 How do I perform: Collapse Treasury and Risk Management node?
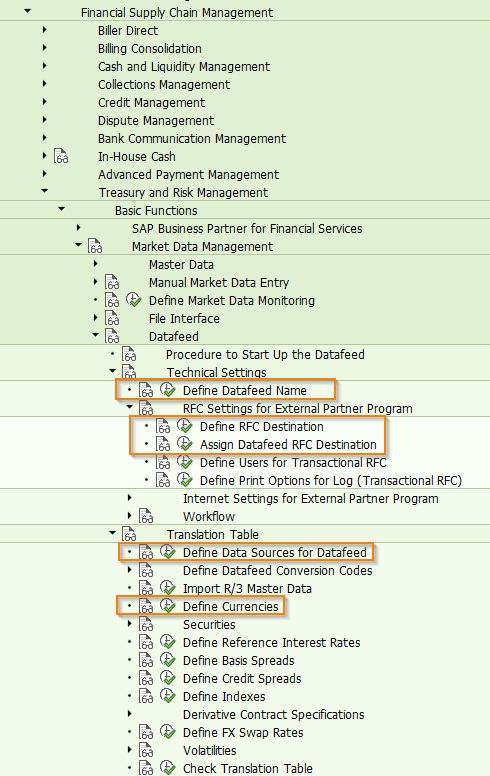(45, 191)
